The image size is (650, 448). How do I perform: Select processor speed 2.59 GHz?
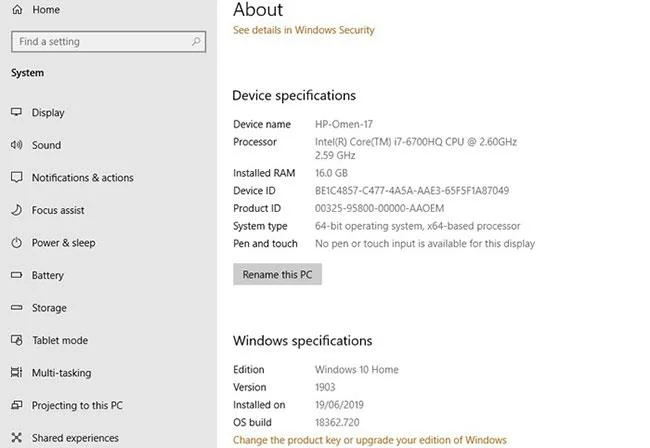[335, 155]
